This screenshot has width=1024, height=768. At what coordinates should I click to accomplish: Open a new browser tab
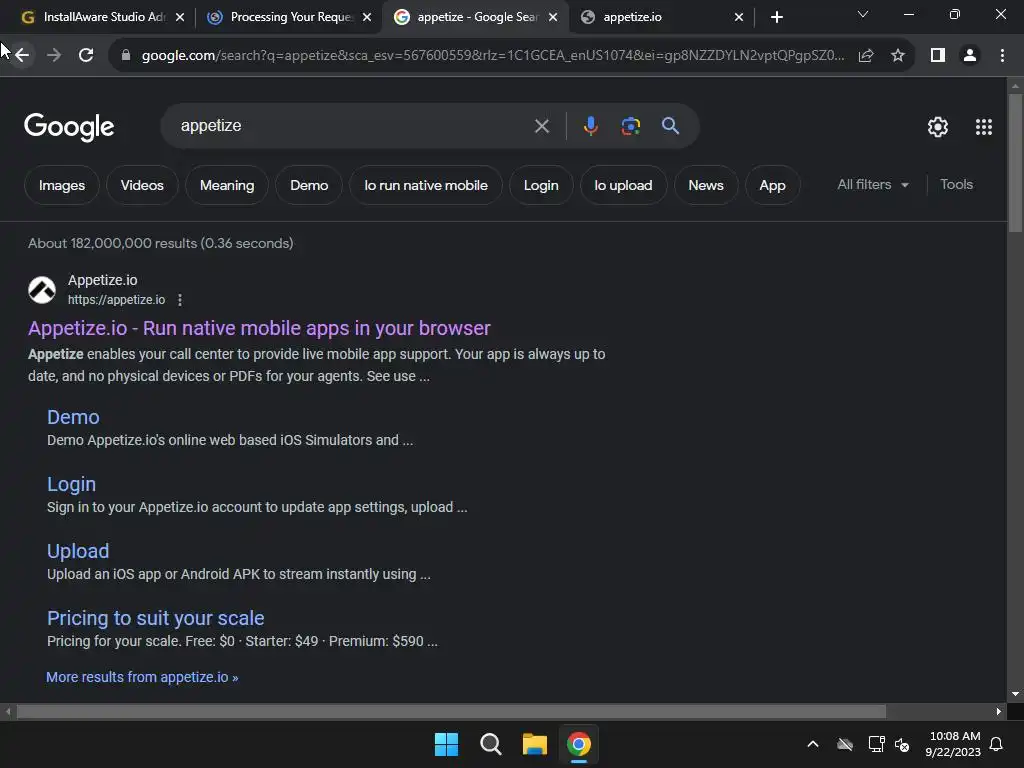pos(776,17)
